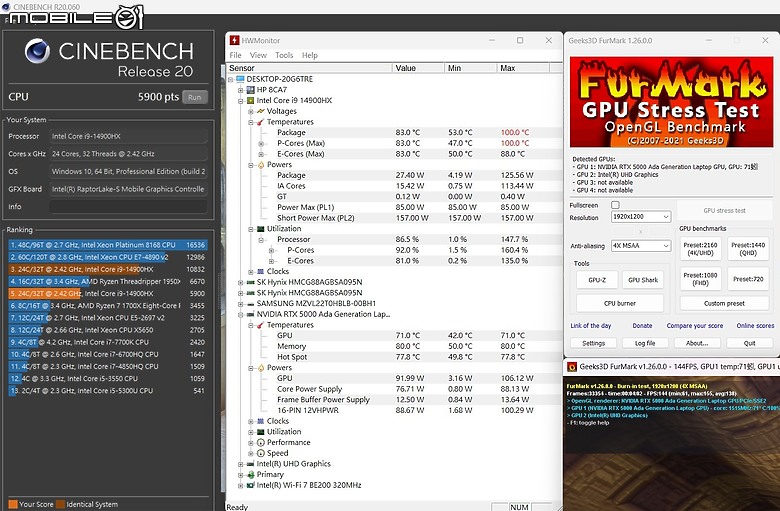The height and width of the screenshot is (511, 780).
Task: Click the Donate link
Action: pos(642,325)
